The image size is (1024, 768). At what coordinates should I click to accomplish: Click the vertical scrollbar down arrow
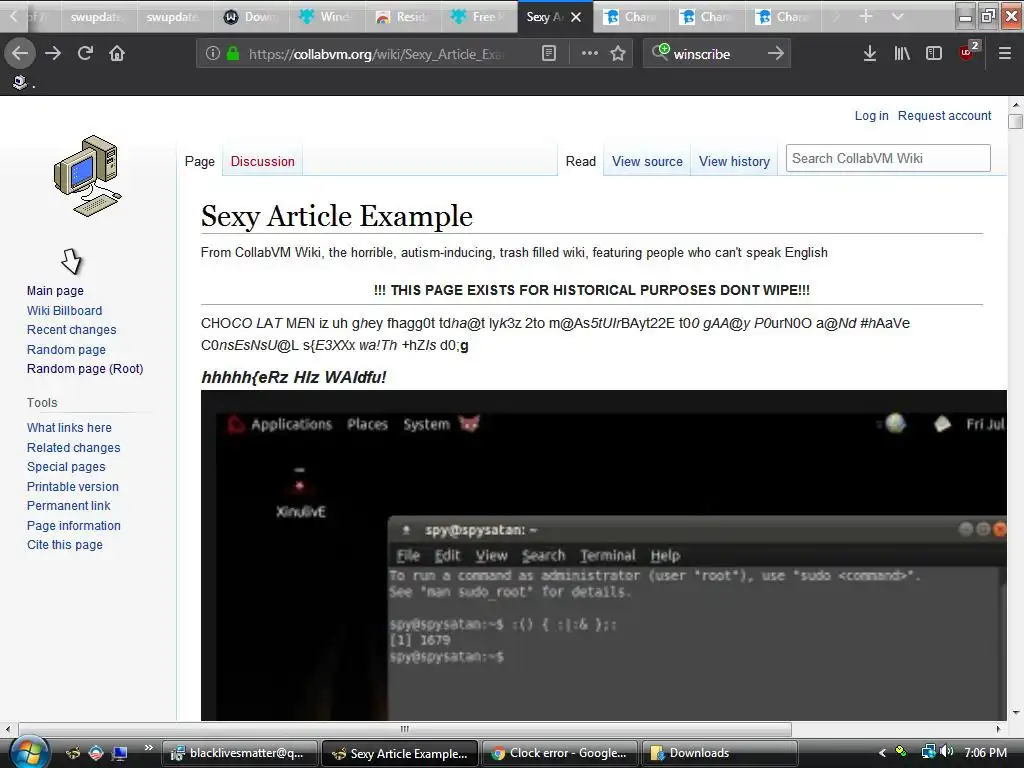point(1015,712)
